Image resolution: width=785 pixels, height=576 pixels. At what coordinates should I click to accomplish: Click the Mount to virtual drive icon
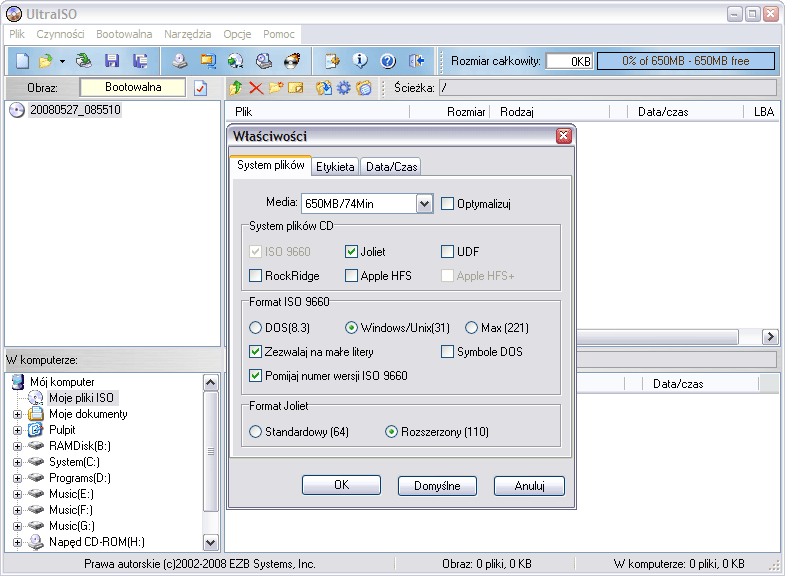pyautogui.click(x=264, y=61)
